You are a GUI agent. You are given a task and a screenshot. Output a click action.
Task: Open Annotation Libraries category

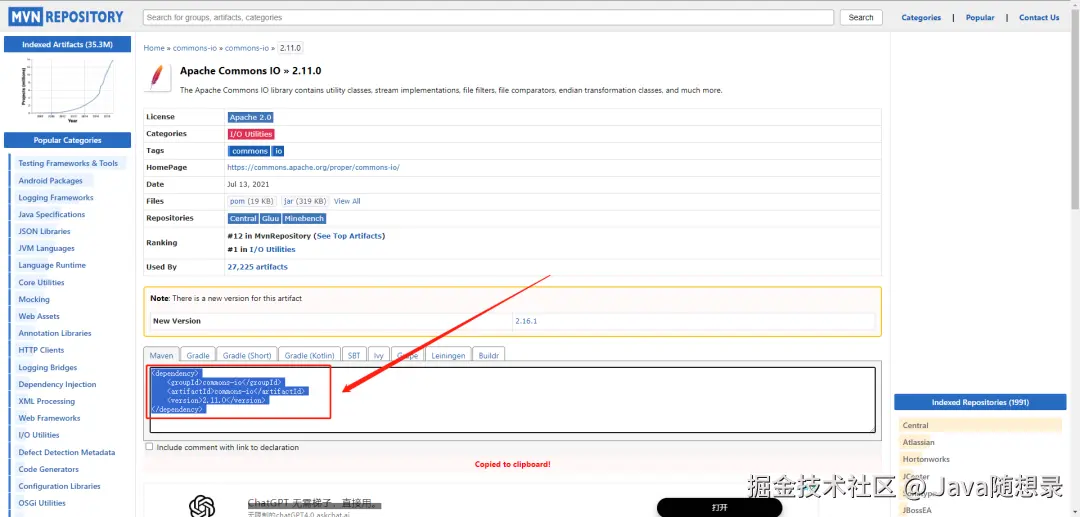(55, 333)
